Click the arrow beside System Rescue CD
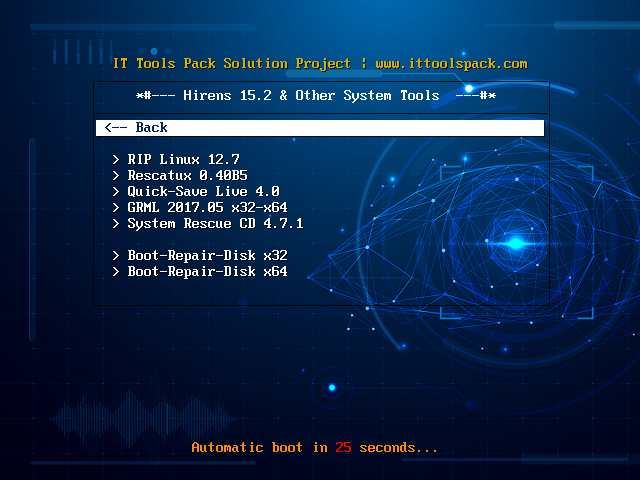The height and width of the screenshot is (480, 640). point(116,224)
